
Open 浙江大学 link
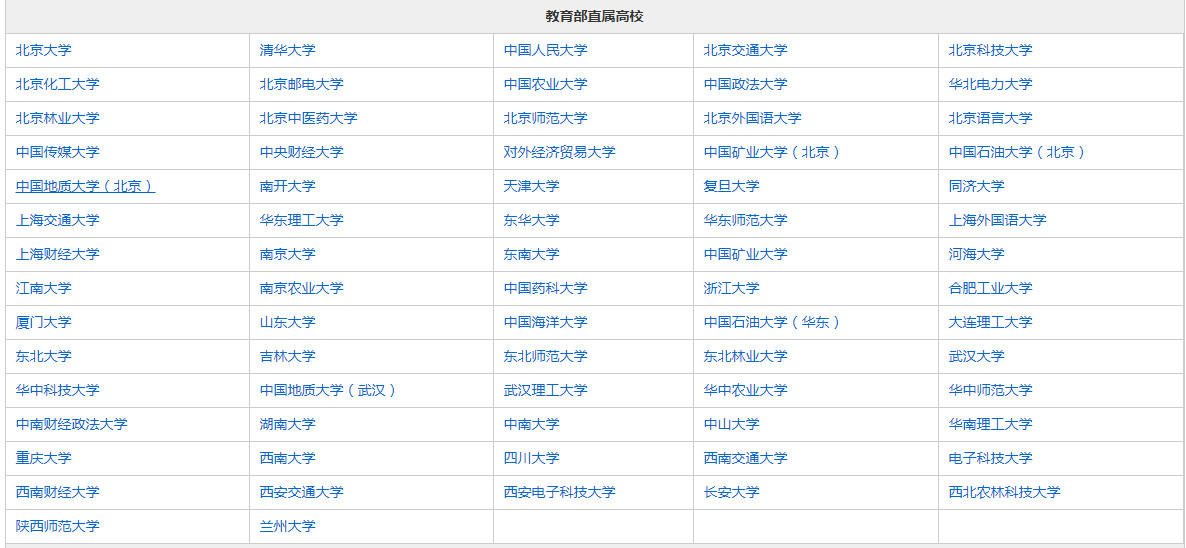point(731,289)
